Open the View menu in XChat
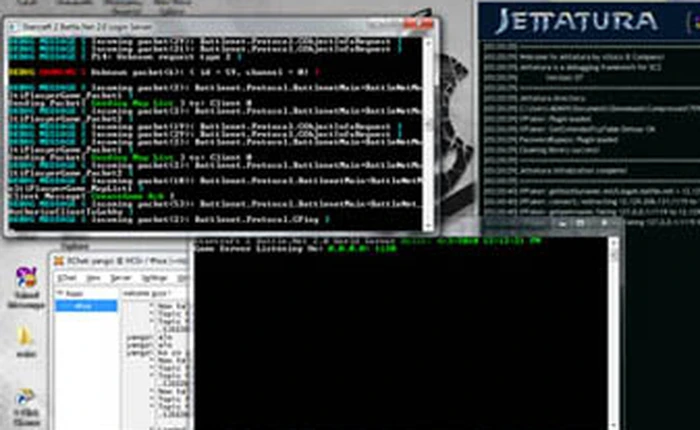Viewport: 700px width, 430px height. pos(95,277)
